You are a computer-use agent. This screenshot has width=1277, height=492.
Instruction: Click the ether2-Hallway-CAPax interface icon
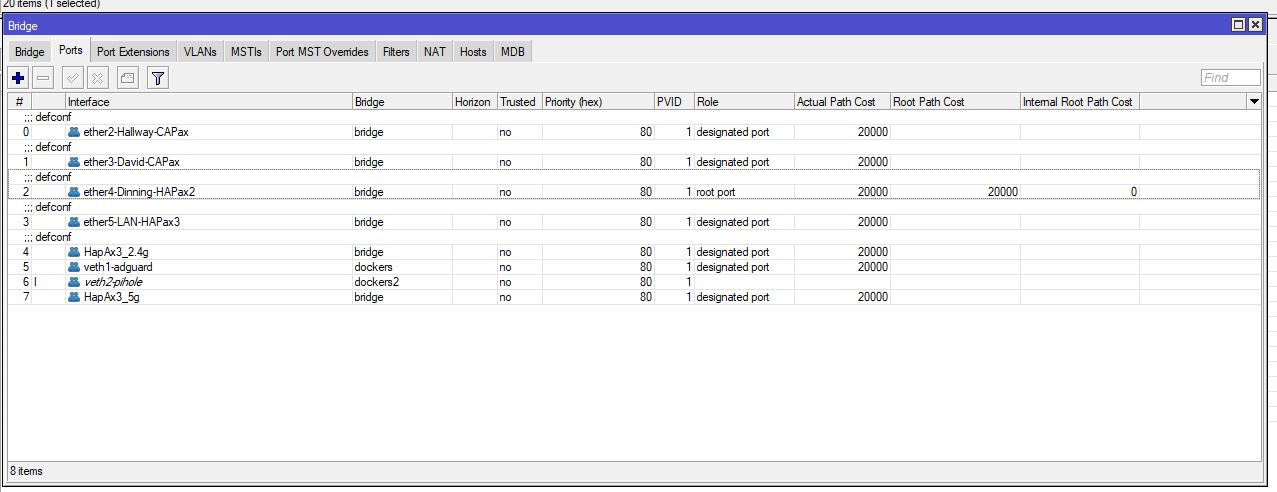74,132
